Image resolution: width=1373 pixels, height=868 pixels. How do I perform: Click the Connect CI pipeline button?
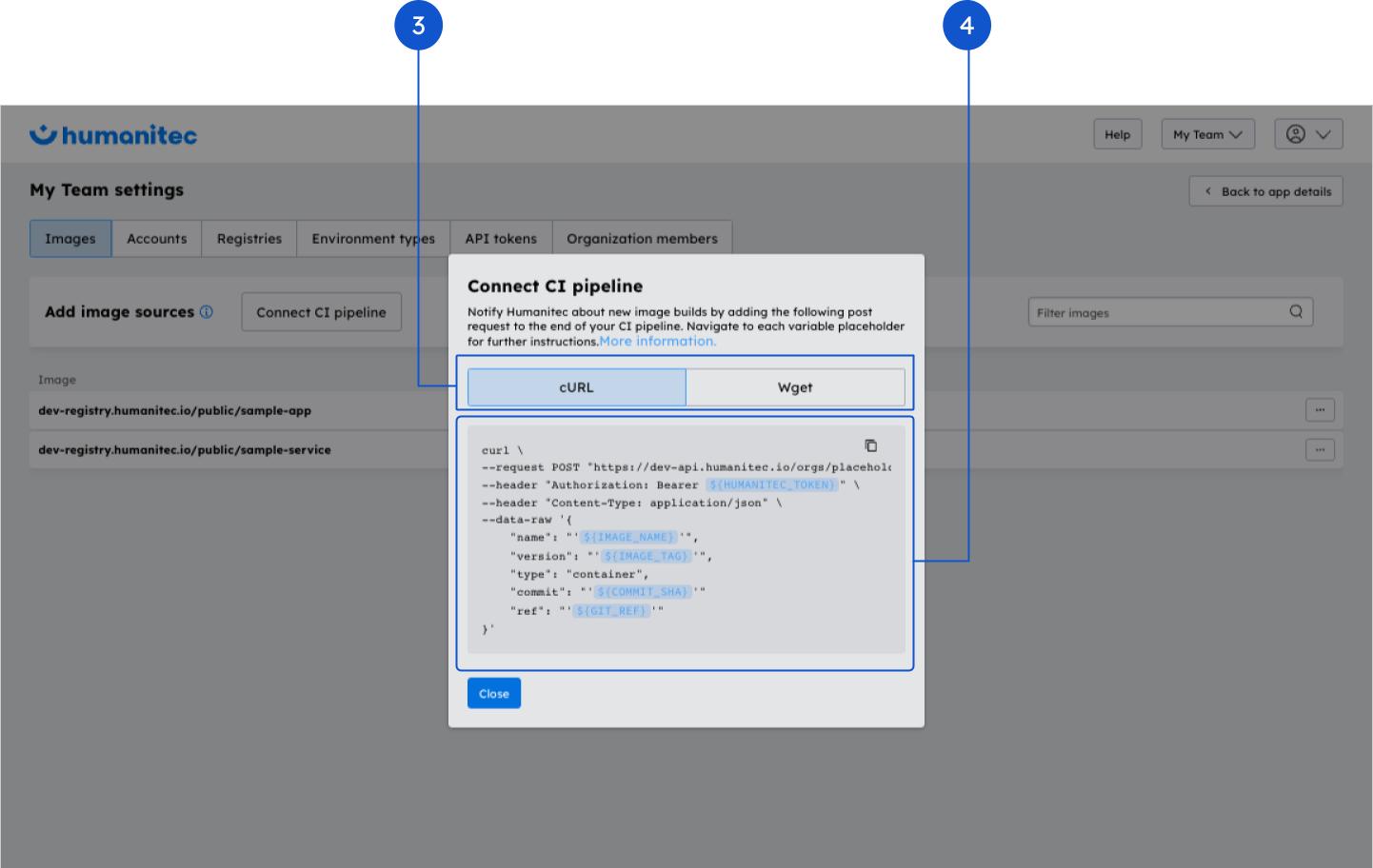pyautogui.click(x=321, y=312)
